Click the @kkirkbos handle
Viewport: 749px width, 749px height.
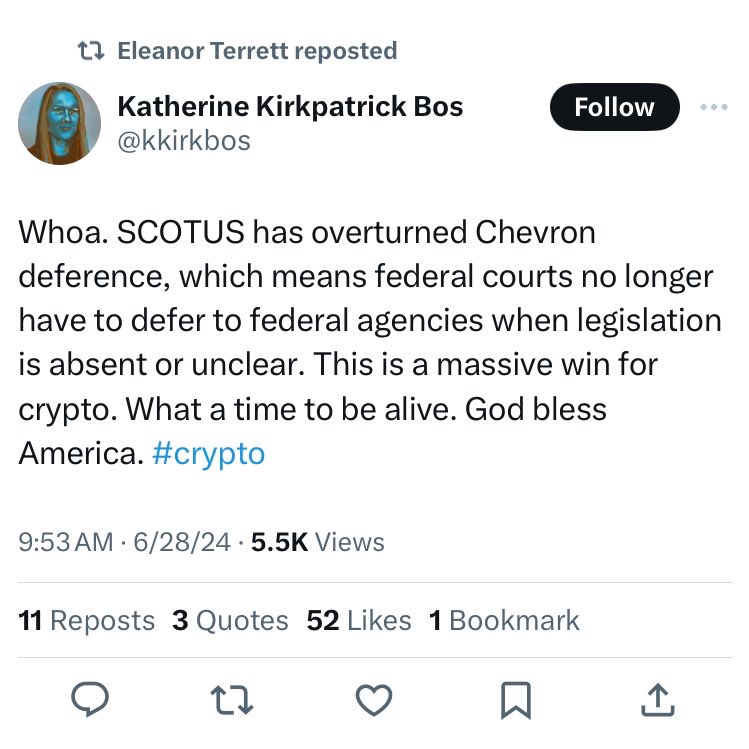point(184,141)
